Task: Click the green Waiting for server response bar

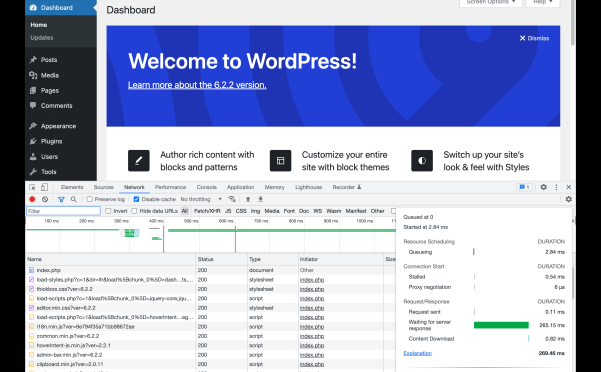Action: (501, 325)
